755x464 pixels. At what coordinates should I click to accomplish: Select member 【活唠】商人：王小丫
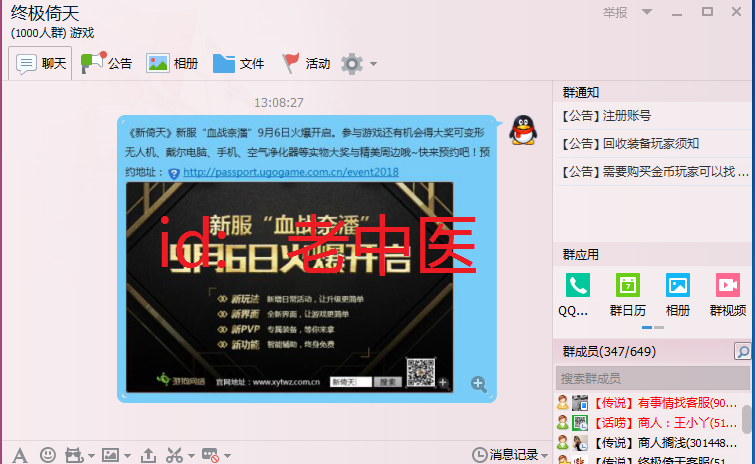(x=648, y=423)
